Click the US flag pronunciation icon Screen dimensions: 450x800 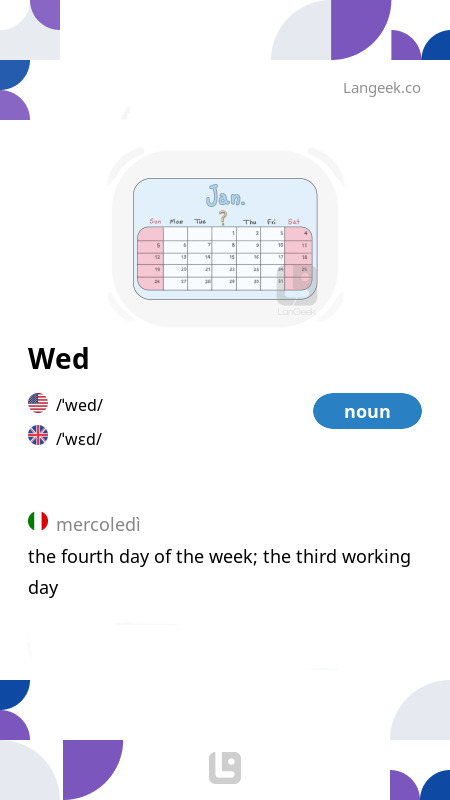click(x=38, y=403)
